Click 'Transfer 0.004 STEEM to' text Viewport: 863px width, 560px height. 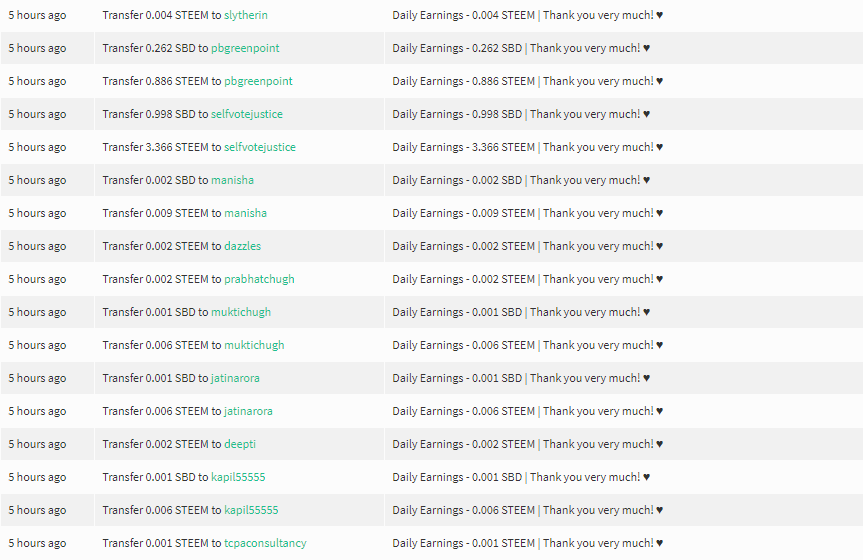click(x=162, y=15)
